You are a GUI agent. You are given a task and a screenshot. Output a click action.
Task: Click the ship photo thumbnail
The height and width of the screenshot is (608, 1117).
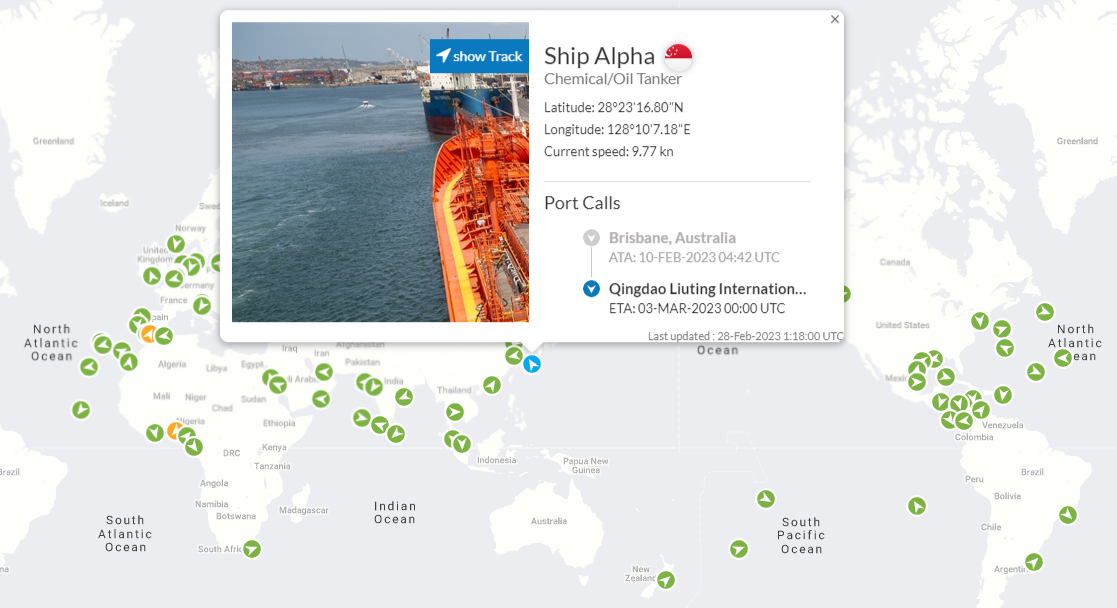380,172
